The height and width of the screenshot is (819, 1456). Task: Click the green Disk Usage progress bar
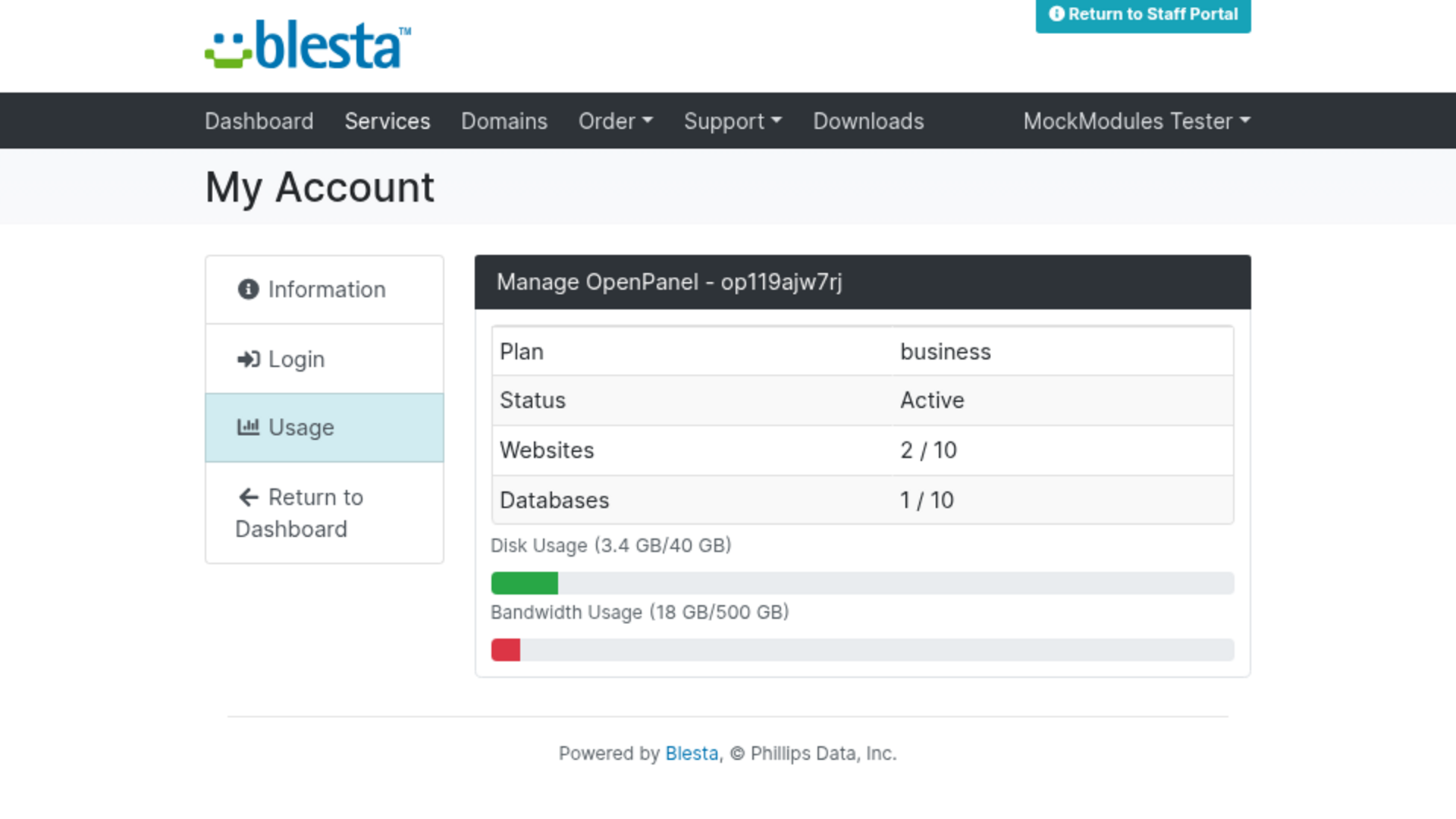525,583
